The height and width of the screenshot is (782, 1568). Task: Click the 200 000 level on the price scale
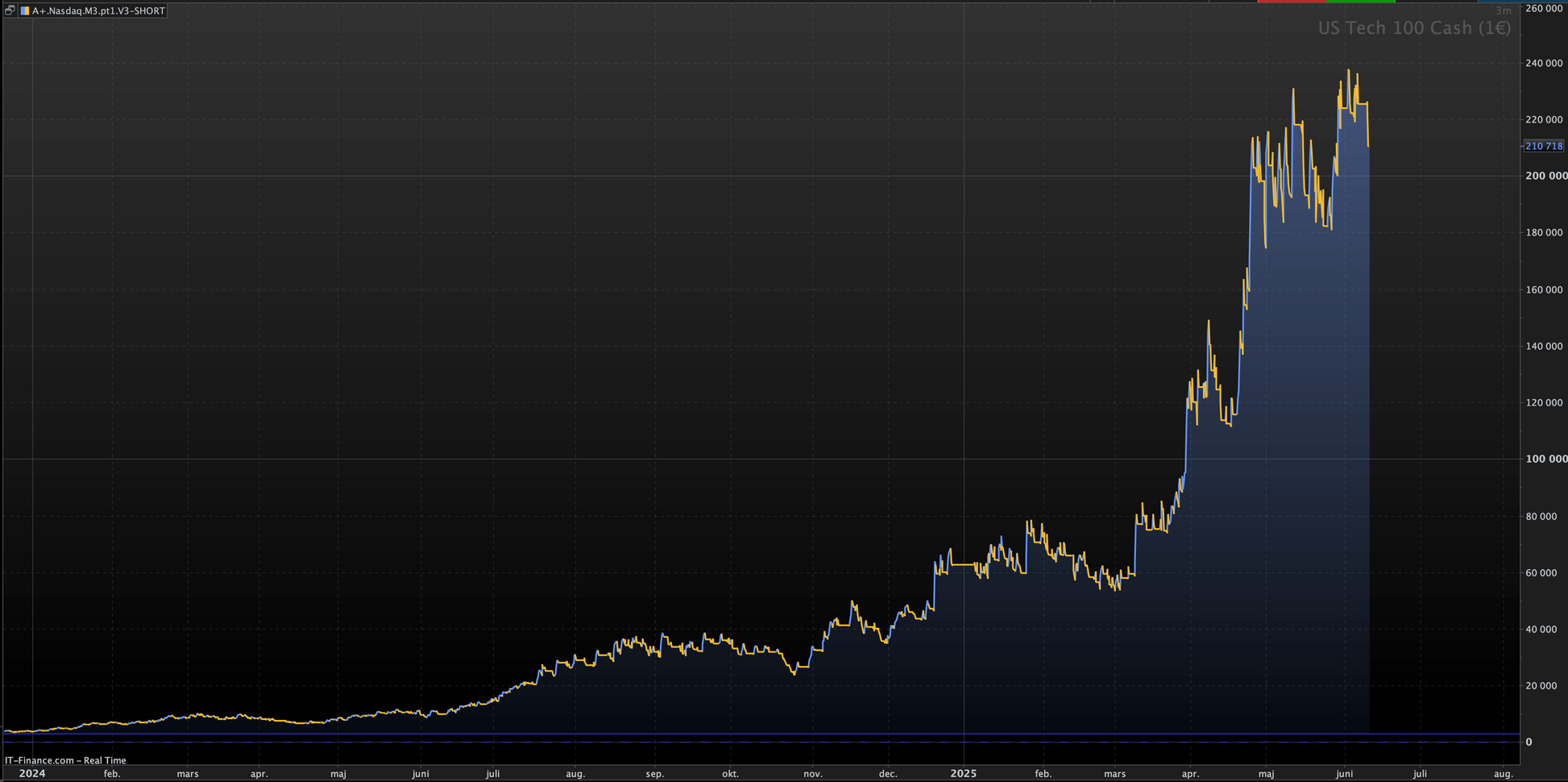[1546, 176]
